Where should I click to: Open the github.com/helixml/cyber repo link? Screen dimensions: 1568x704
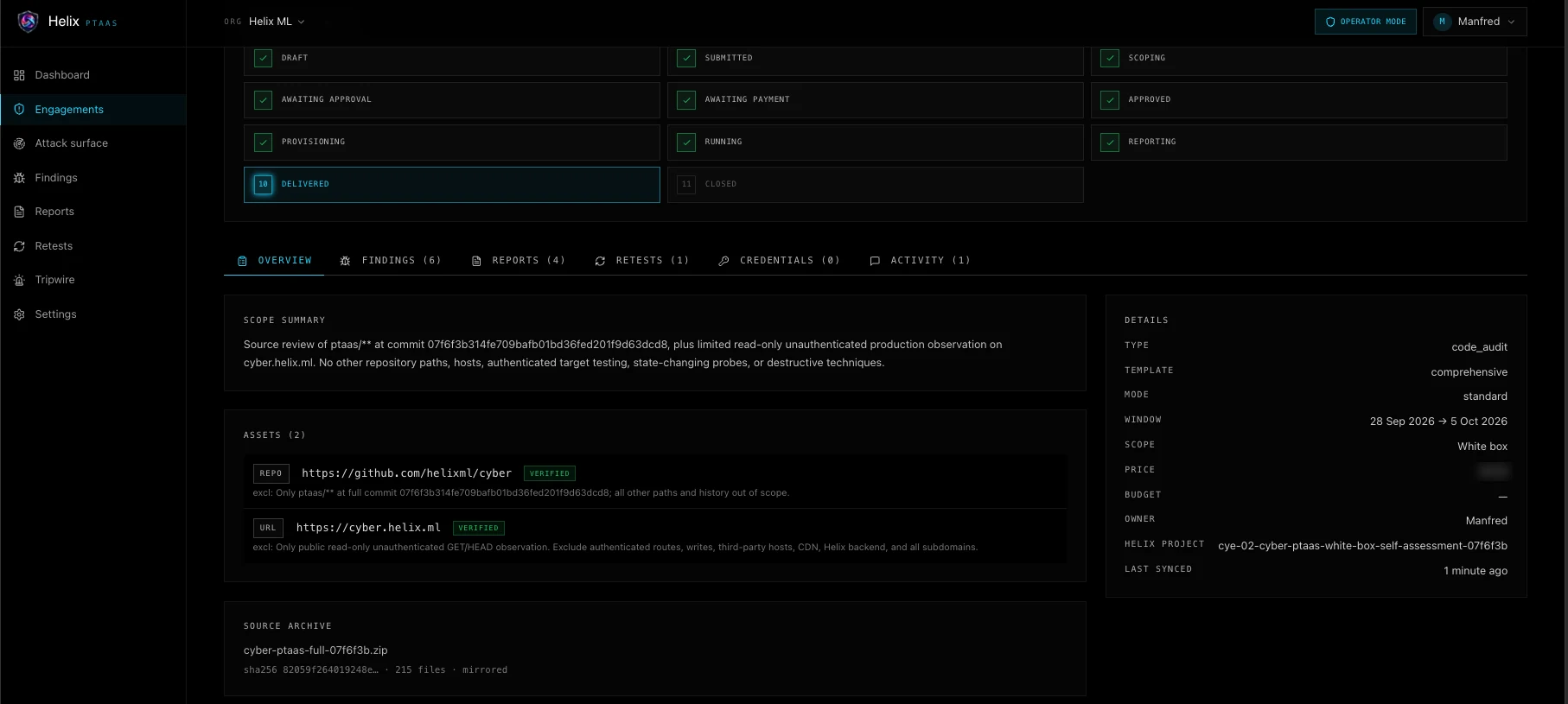(406, 473)
